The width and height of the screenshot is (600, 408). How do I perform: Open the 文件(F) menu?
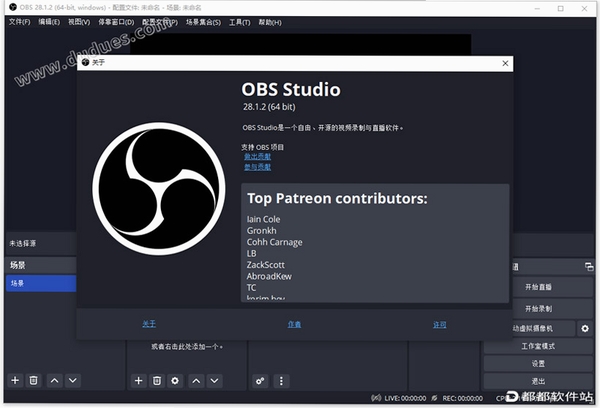pos(20,22)
